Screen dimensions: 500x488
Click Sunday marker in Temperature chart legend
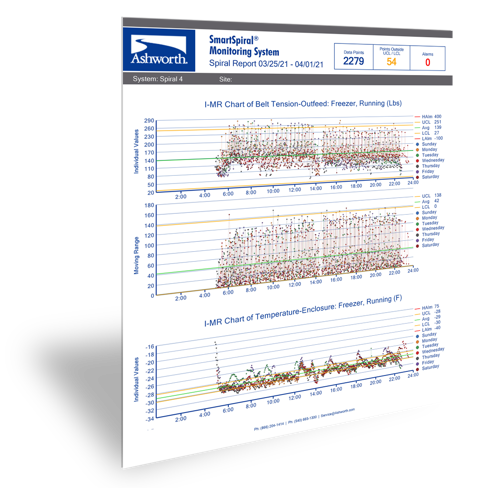pyautogui.click(x=417, y=336)
